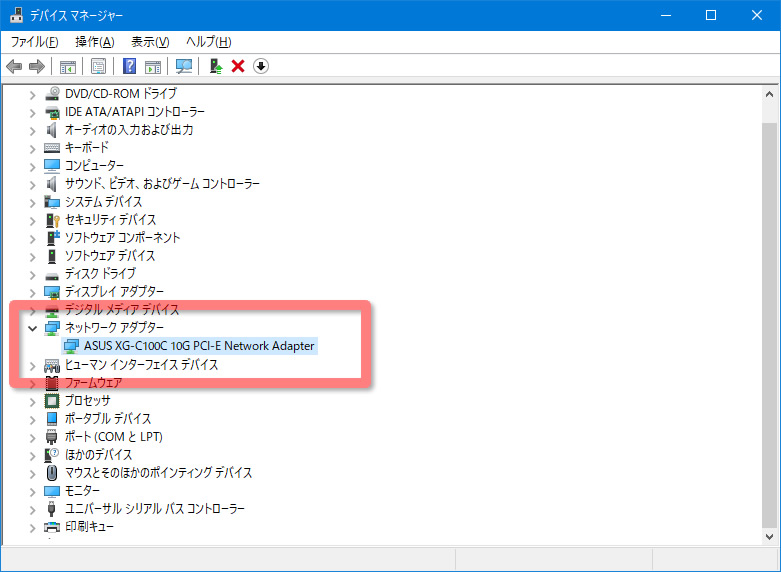Select the IDE ATA/ATAPI コントローラー icon
This screenshot has height=572, width=781.
click(52, 112)
